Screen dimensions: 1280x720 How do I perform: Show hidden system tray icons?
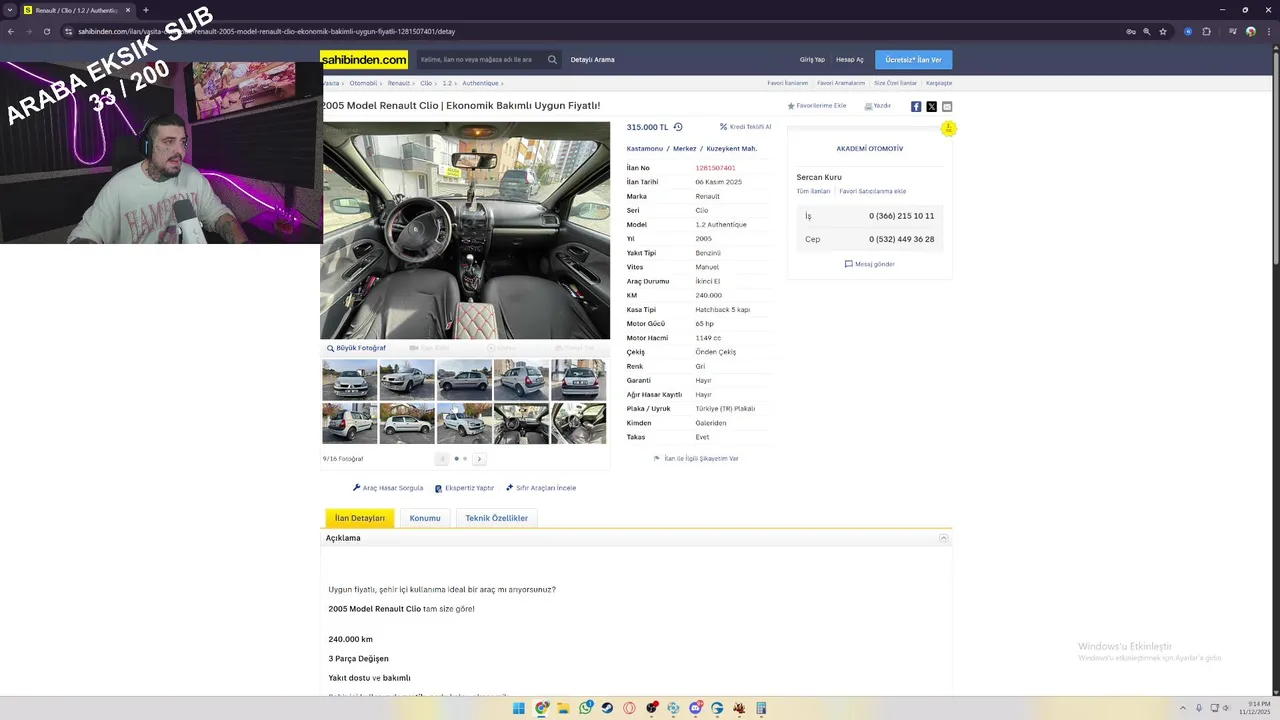click(1183, 708)
